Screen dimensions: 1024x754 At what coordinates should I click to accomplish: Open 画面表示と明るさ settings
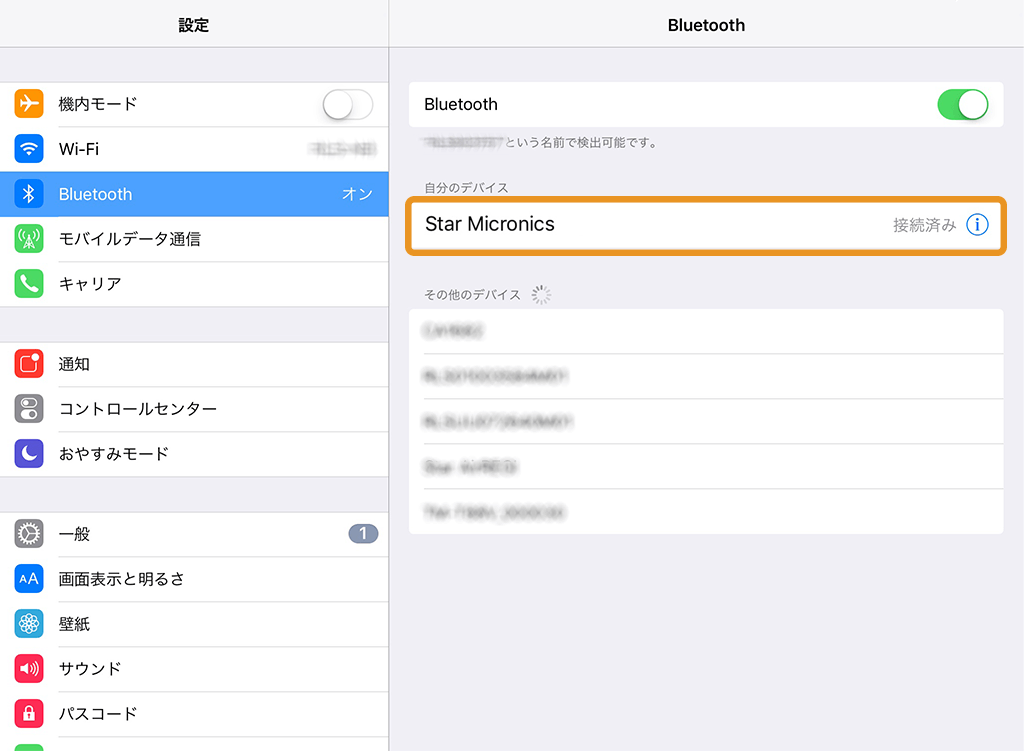pos(194,578)
